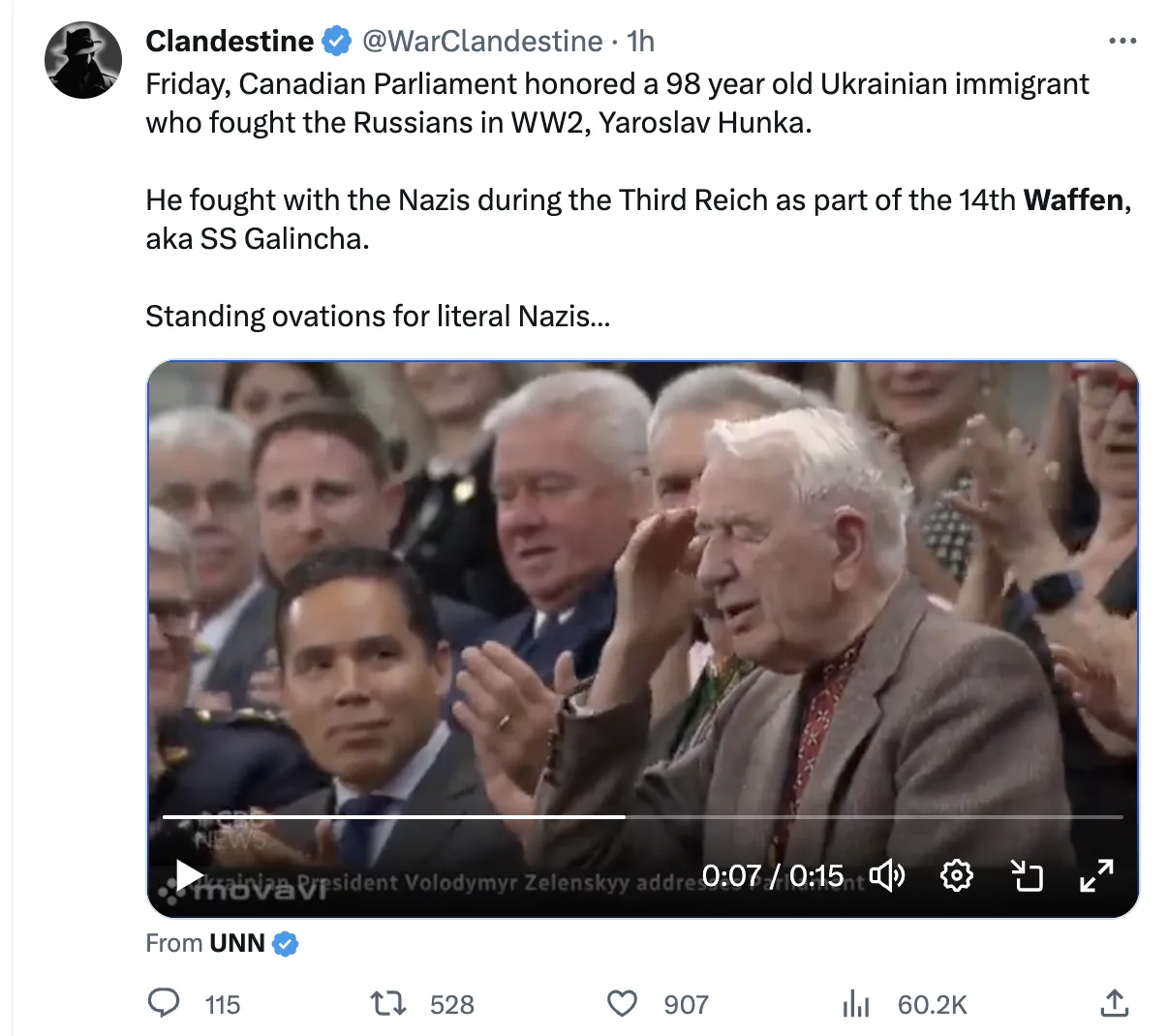Mute the video volume speaker icon

[886, 876]
